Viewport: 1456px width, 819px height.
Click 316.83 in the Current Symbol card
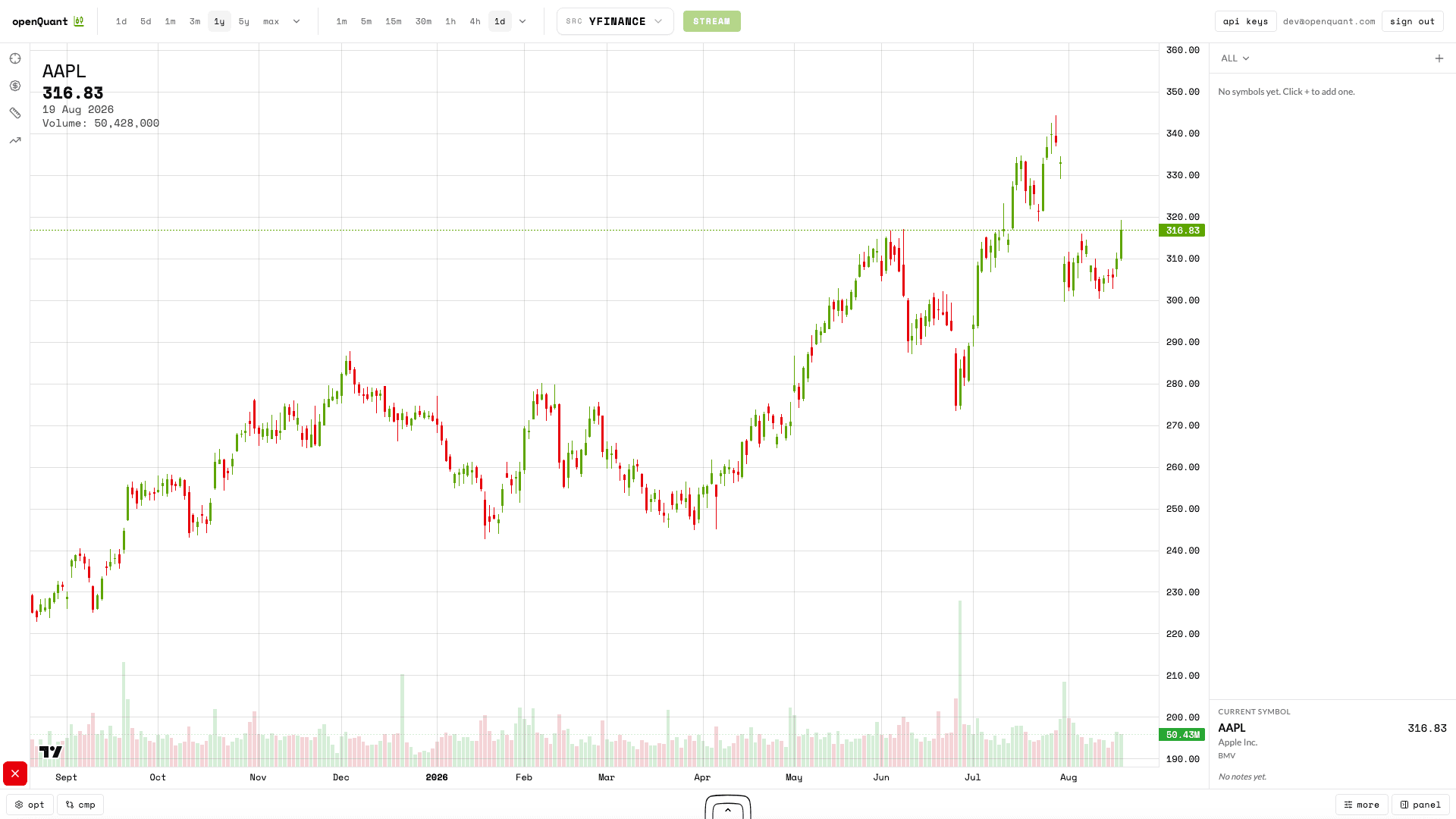pyautogui.click(x=1427, y=728)
